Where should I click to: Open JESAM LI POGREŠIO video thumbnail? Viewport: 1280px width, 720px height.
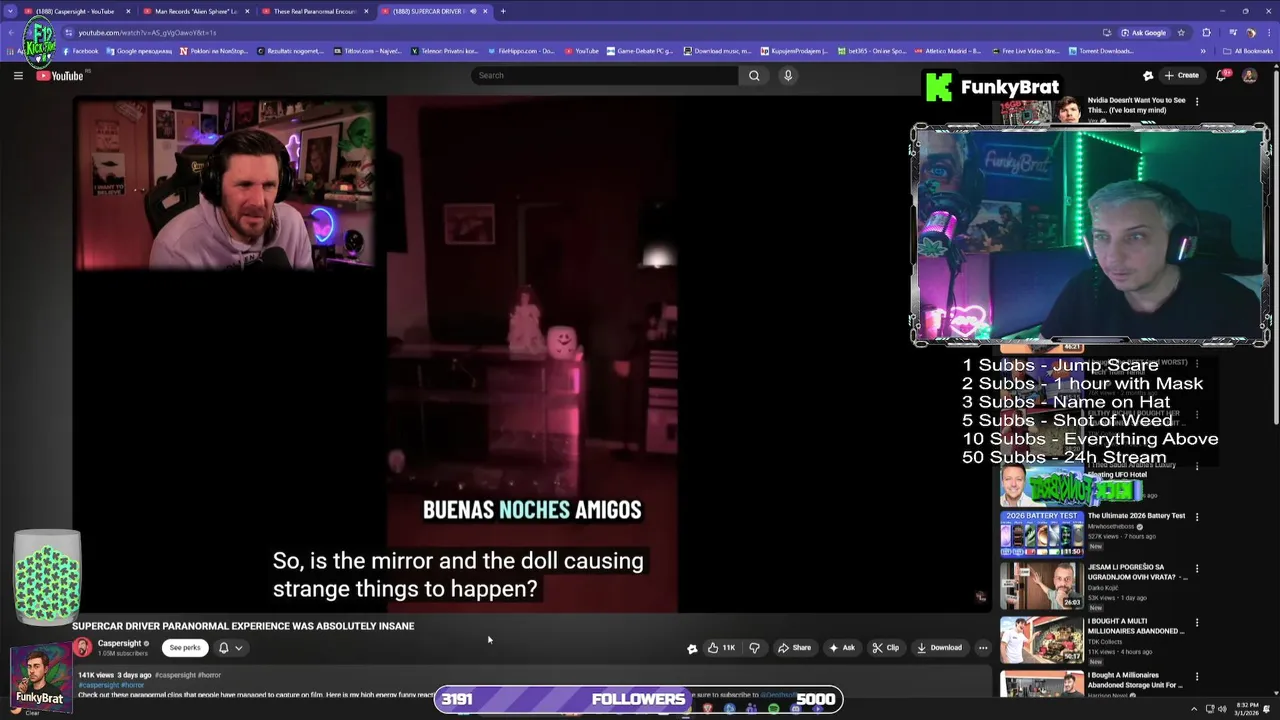[x=1041, y=586]
